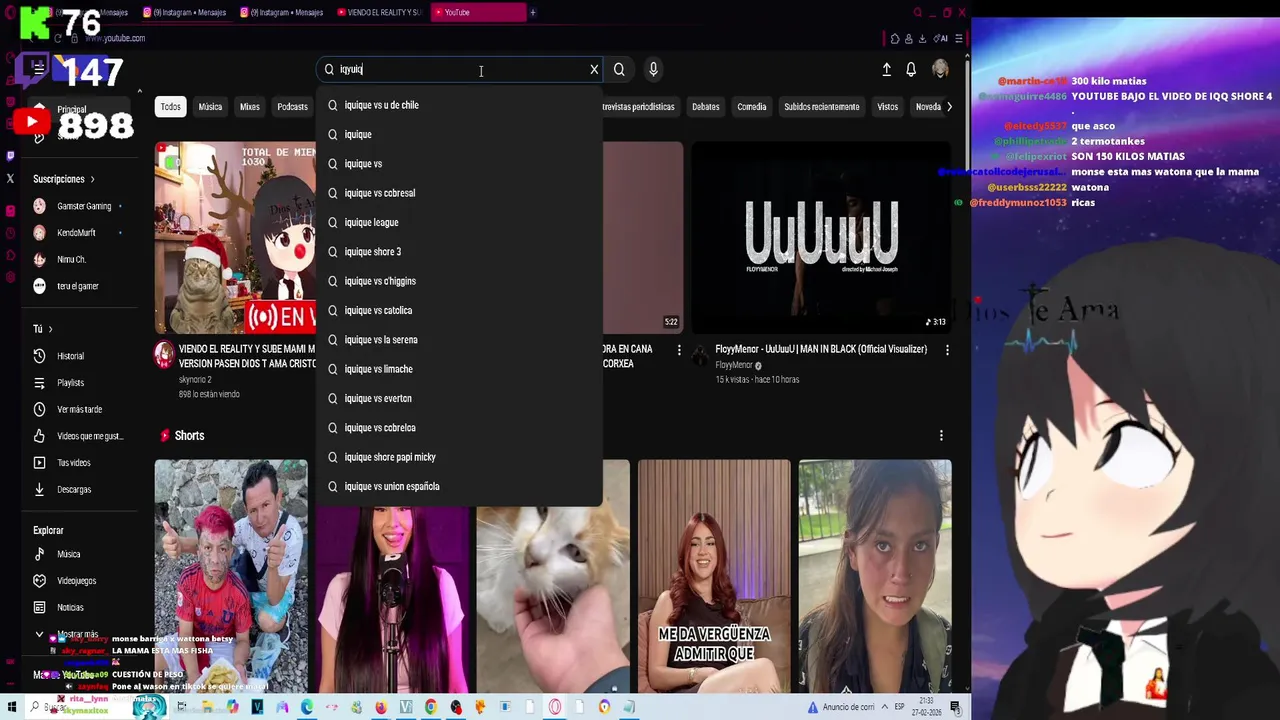Open Windows Start menu
This screenshot has width=1280, height=720.
point(10,707)
